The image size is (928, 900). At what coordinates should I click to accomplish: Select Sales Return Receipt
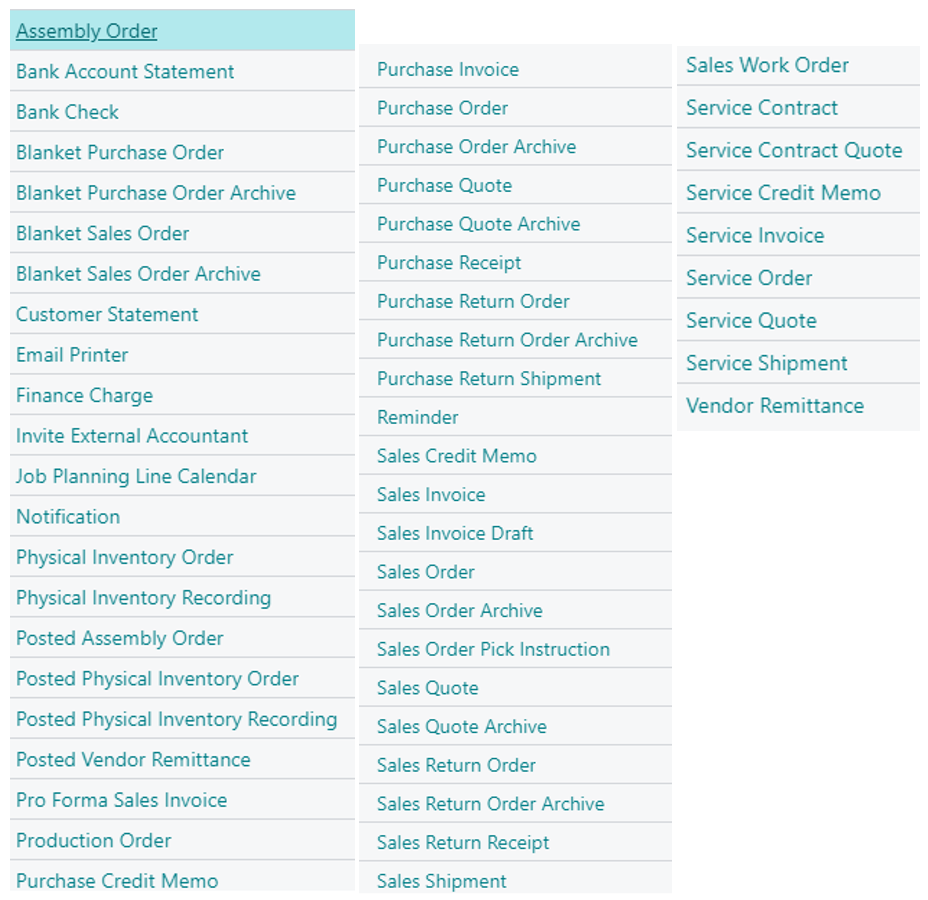pyautogui.click(x=462, y=842)
